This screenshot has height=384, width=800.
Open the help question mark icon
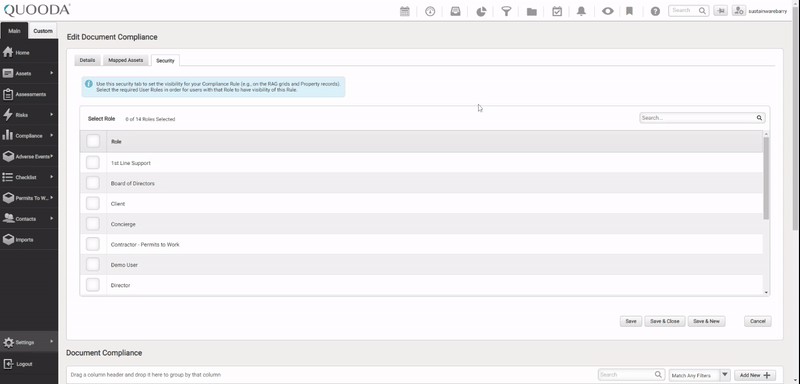pos(655,11)
